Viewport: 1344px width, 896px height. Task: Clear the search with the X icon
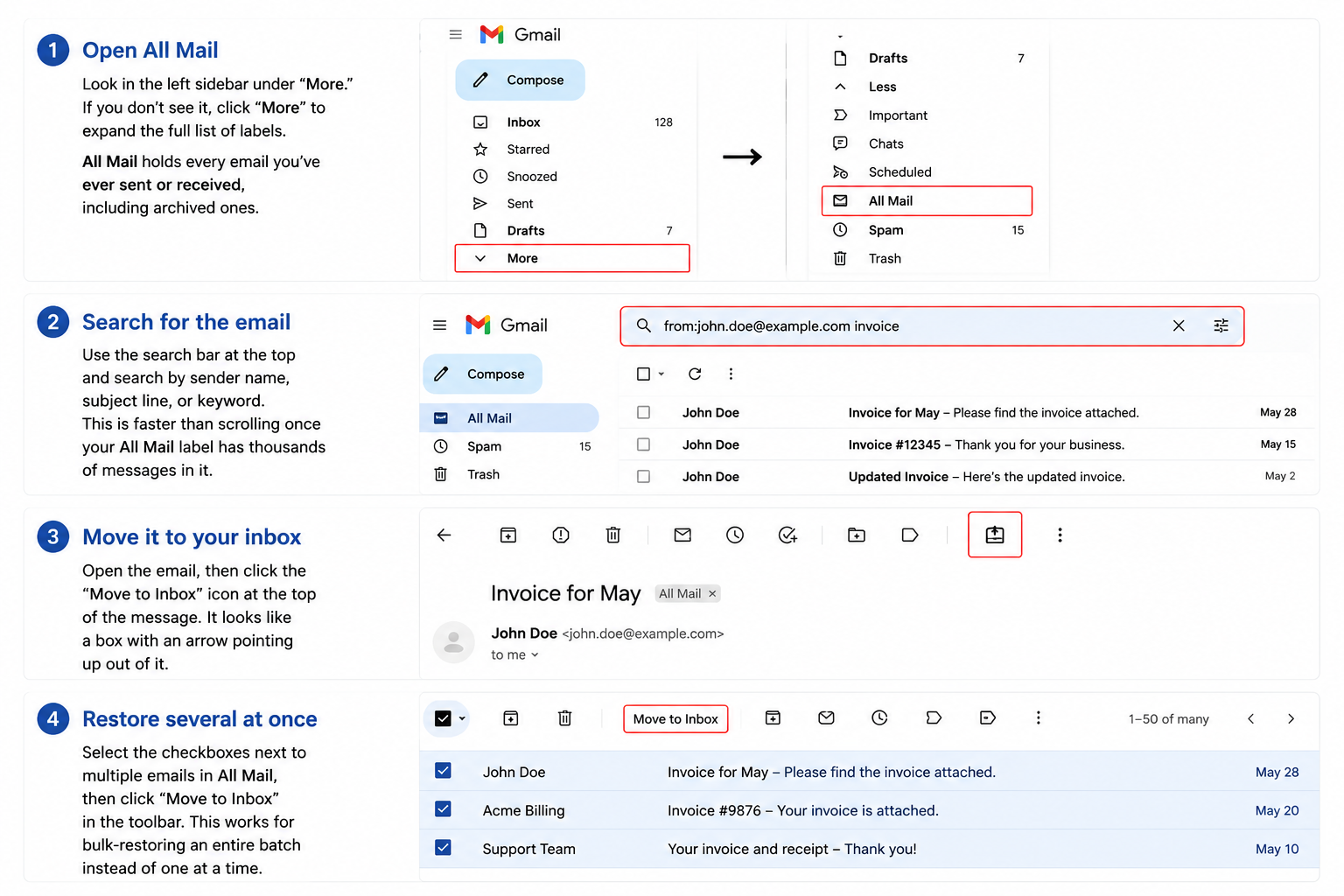(1179, 325)
